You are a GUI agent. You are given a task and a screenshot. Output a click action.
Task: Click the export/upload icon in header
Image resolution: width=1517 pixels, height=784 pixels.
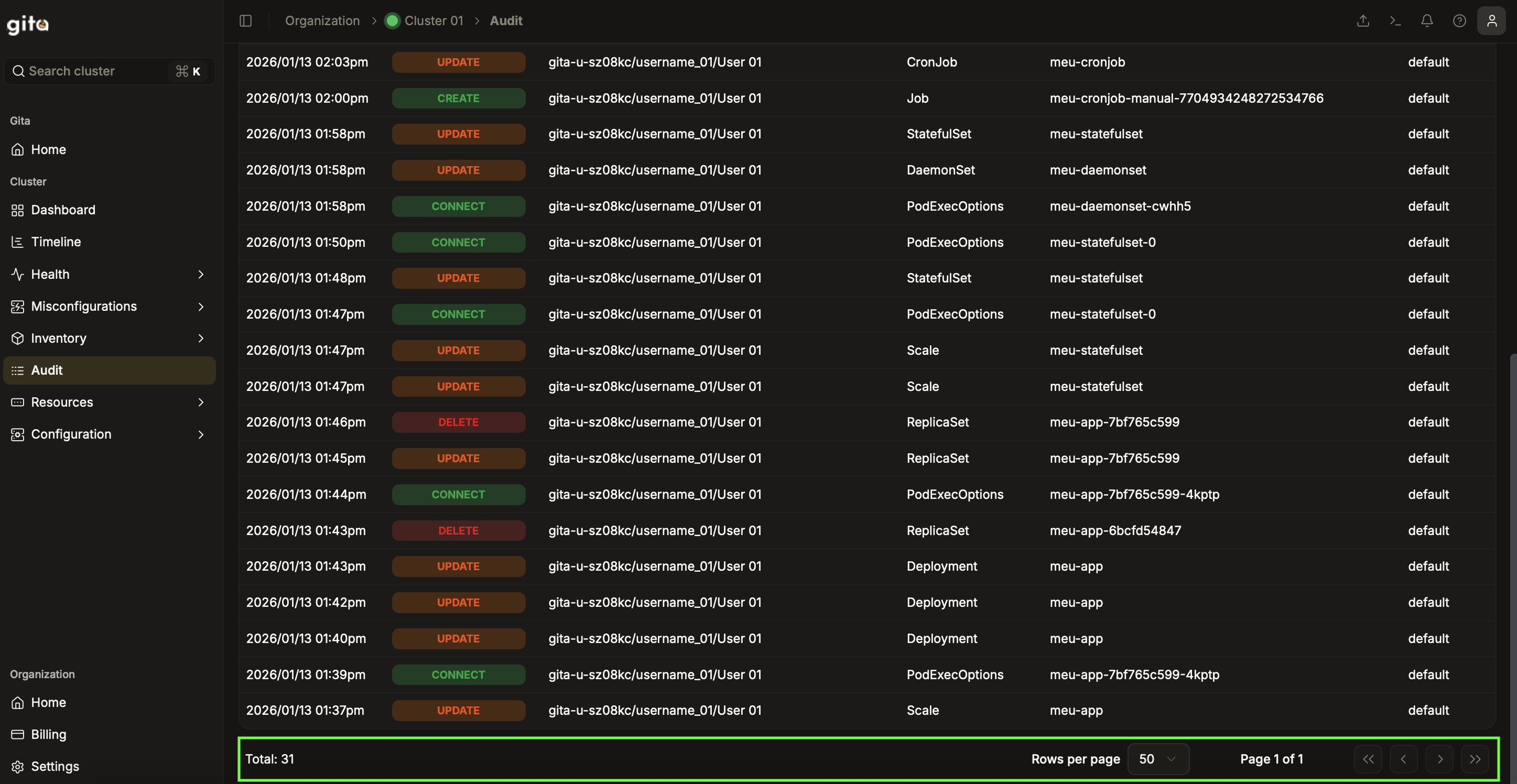(x=1363, y=20)
